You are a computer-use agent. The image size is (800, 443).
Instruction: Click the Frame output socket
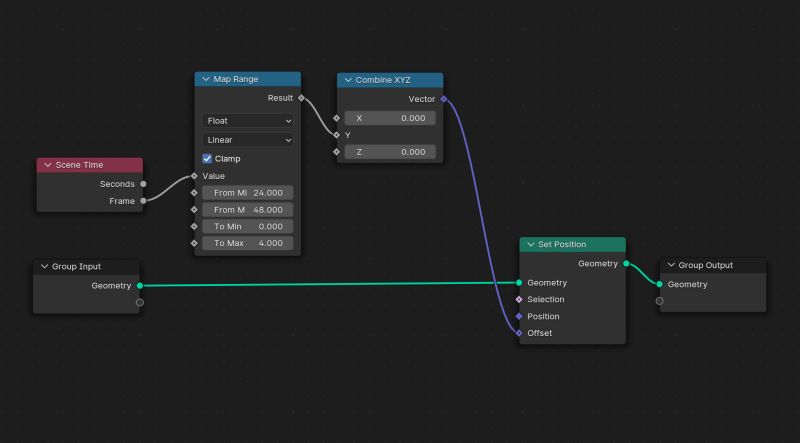pyautogui.click(x=143, y=201)
